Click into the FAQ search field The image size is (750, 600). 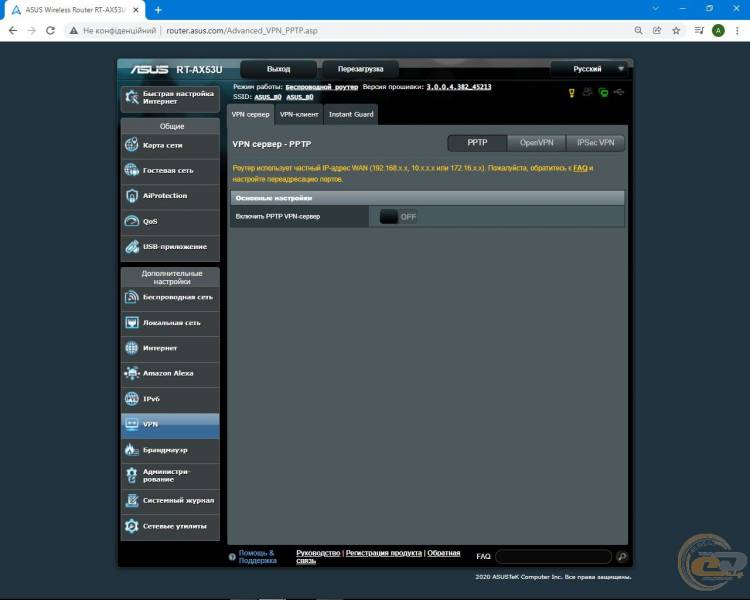tap(554, 556)
